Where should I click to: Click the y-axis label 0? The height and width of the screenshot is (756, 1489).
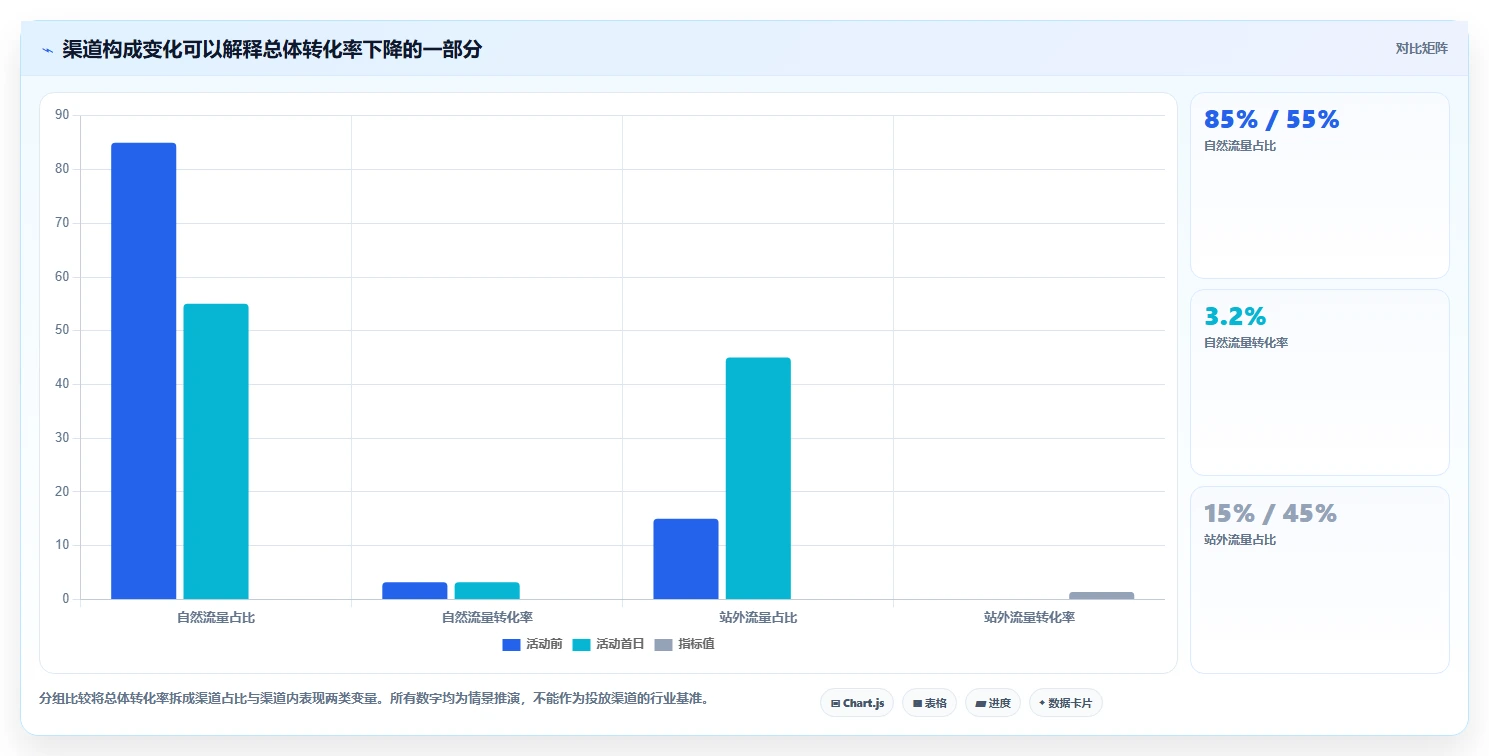(x=66, y=599)
